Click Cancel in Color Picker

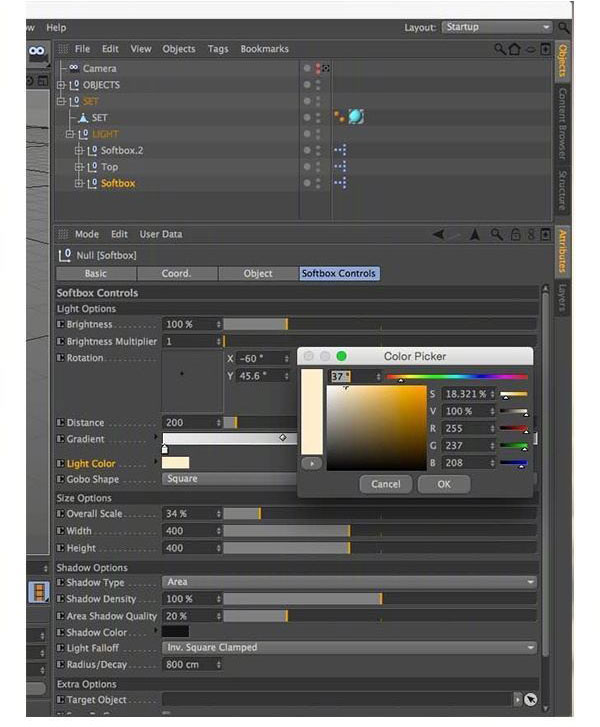tap(386, 484)
